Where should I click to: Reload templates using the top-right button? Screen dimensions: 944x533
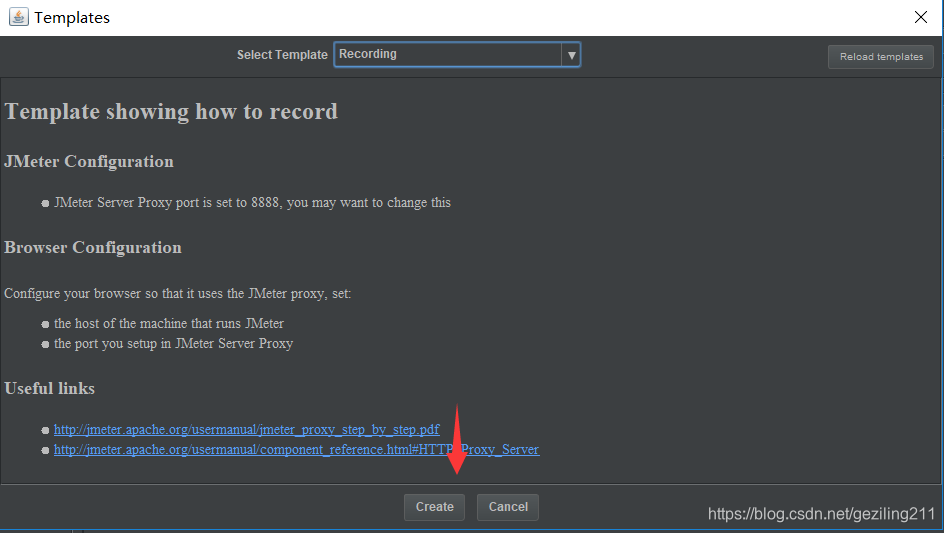[x=881, y=57]
